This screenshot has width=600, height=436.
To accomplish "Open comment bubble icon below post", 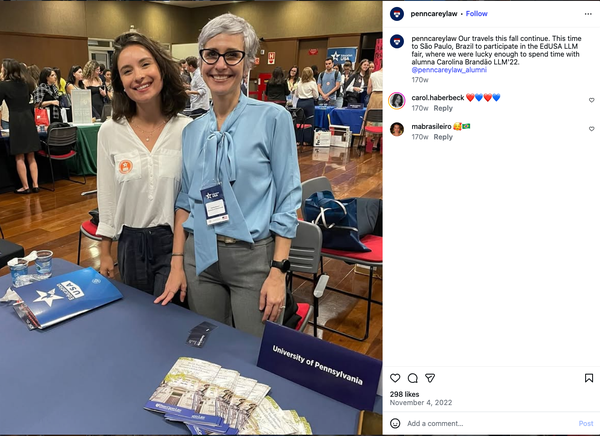I will pyautogui.click(x=412, y=378).
